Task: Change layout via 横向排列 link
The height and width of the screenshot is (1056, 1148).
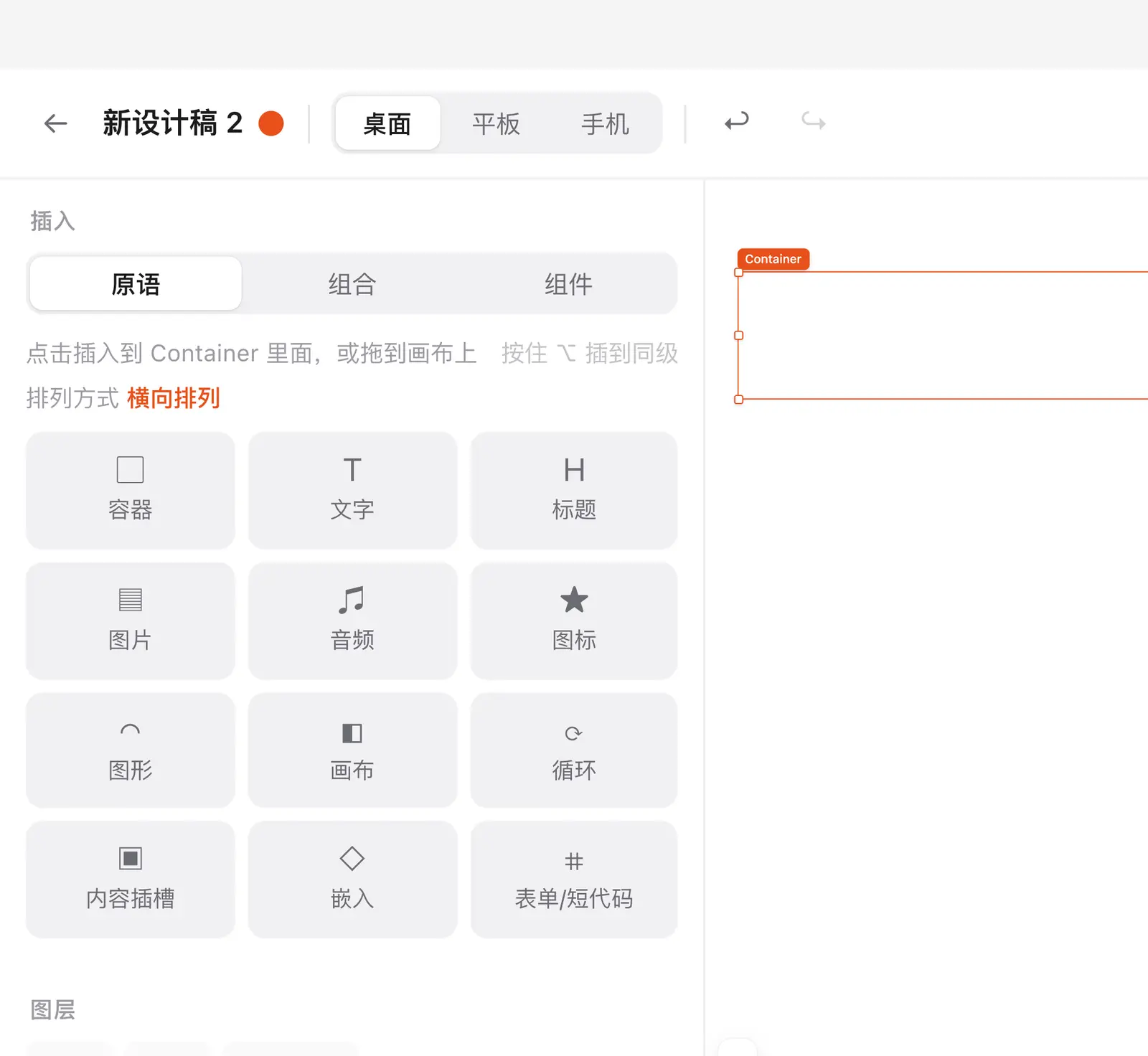Action: [x=174, y=398]
